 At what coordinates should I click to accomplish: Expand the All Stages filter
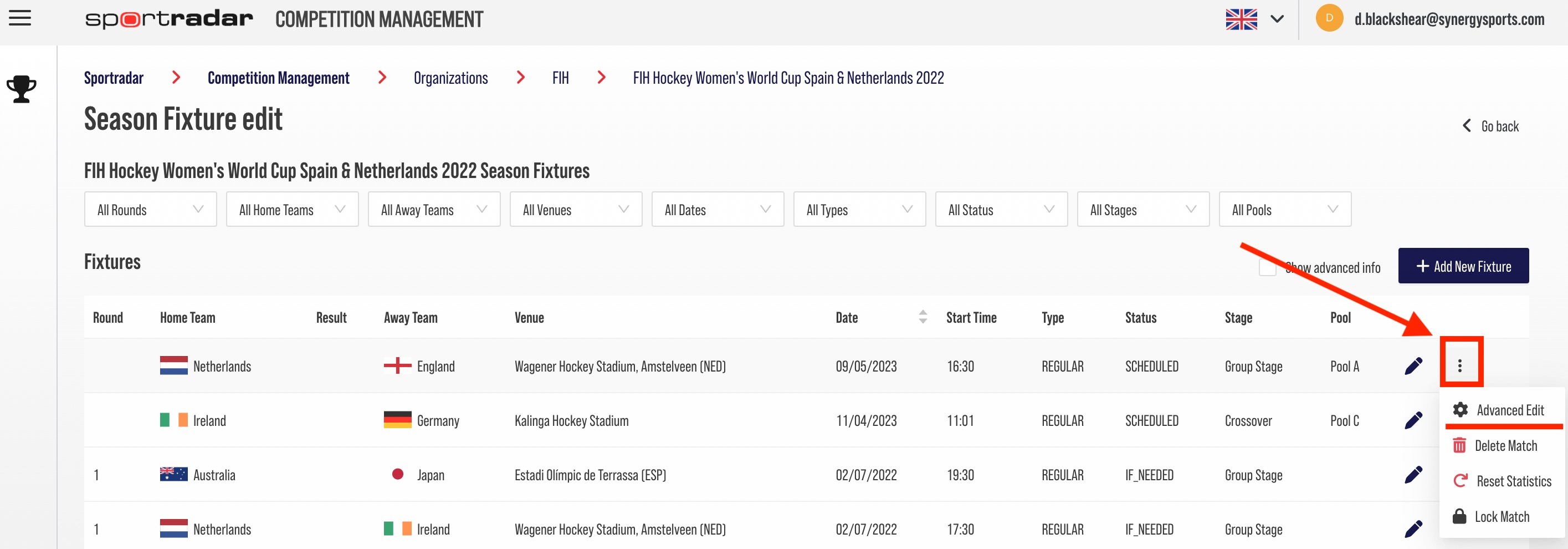click(x=1143, y=210)
